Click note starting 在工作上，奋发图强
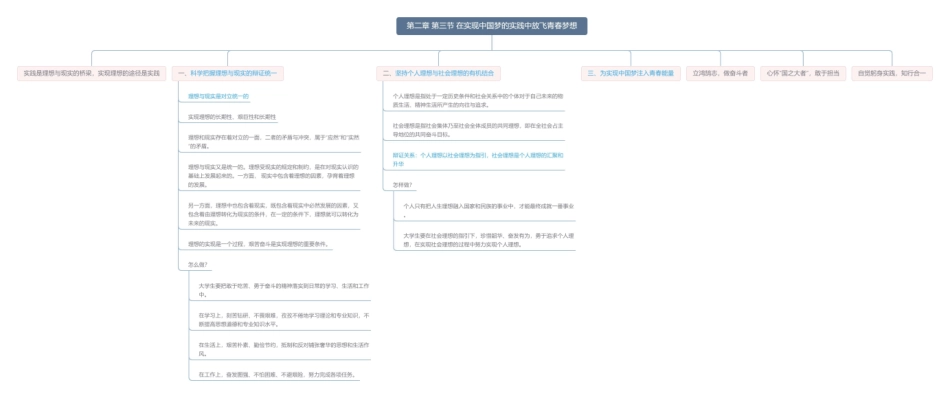This screenshot has height=398, width=950. 277,375
